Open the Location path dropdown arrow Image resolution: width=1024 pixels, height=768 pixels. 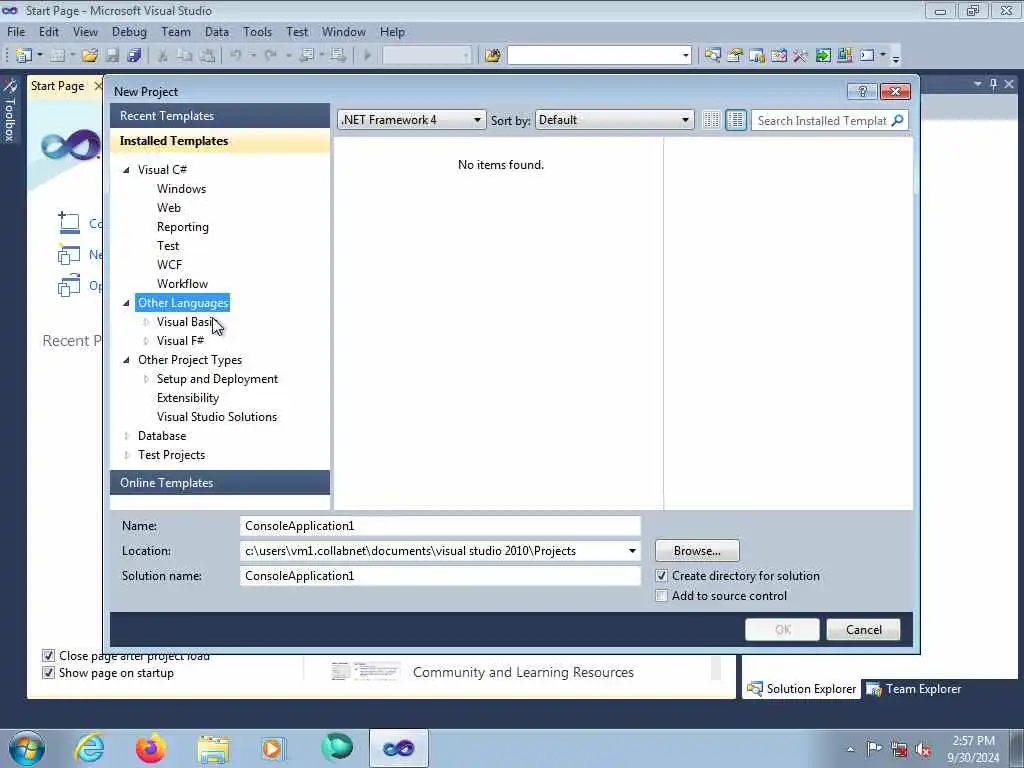click(632, 551)
